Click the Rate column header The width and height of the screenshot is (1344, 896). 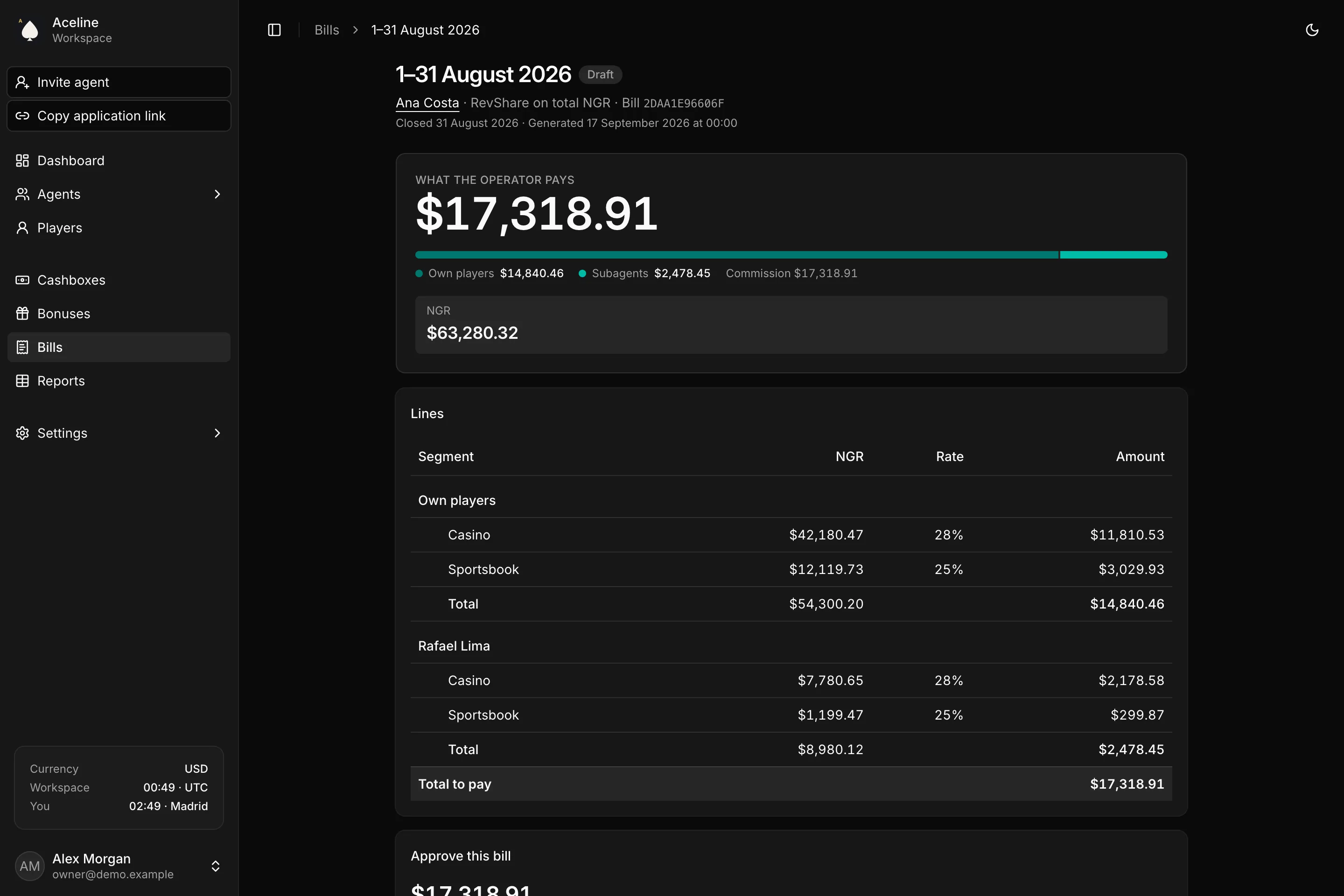click(x=950, y=456)
